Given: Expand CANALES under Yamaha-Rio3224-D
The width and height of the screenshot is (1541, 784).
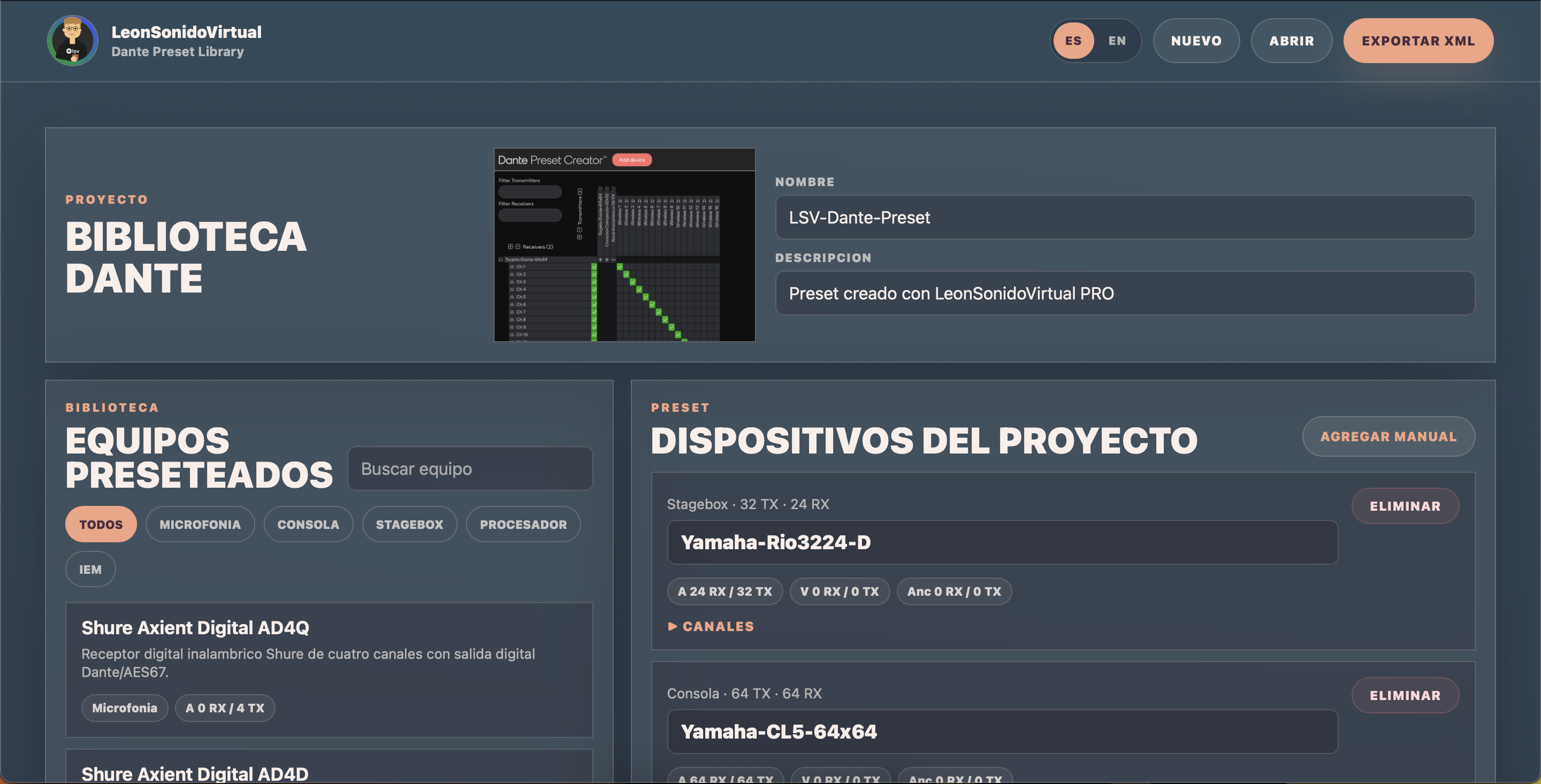Looking at the screenshot, I should (711, 626).
